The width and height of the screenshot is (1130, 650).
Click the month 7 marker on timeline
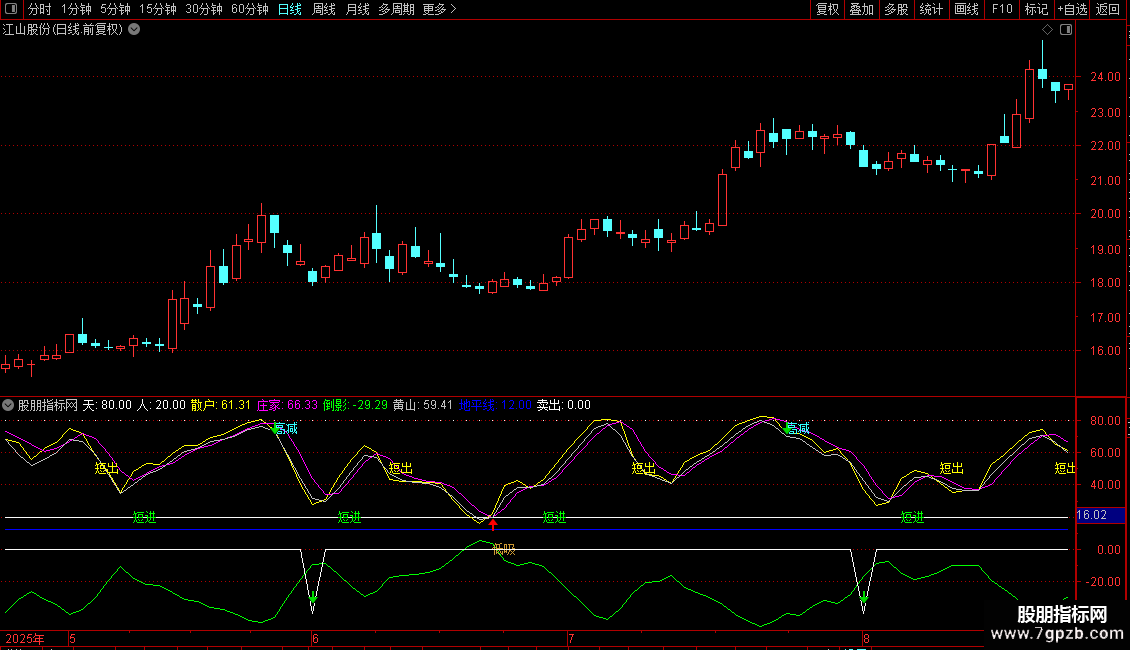[571, 638]
